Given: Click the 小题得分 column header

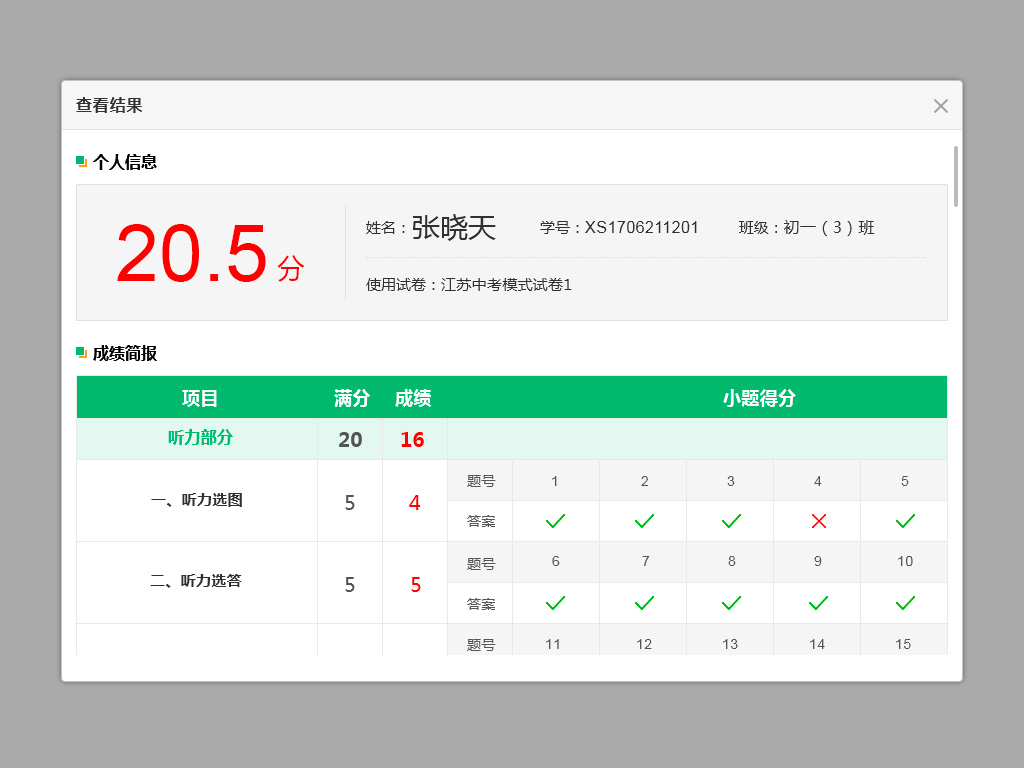Looking at the screenshot, I should (759, 398).
